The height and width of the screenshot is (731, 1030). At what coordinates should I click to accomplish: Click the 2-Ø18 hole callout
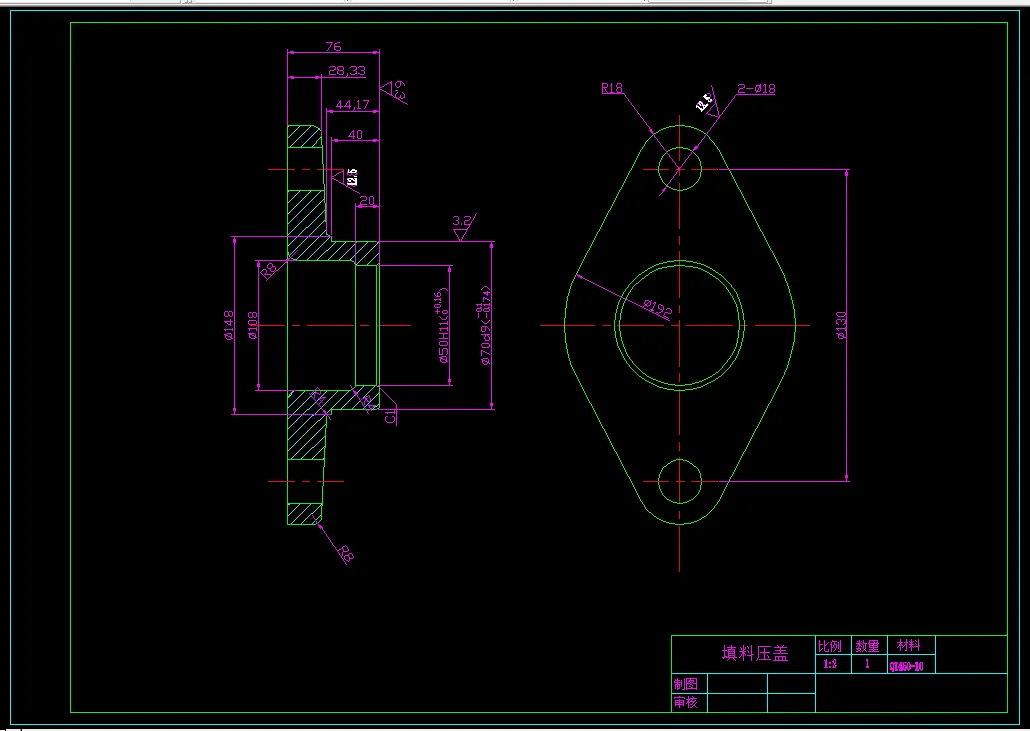[x=756, y=89]
